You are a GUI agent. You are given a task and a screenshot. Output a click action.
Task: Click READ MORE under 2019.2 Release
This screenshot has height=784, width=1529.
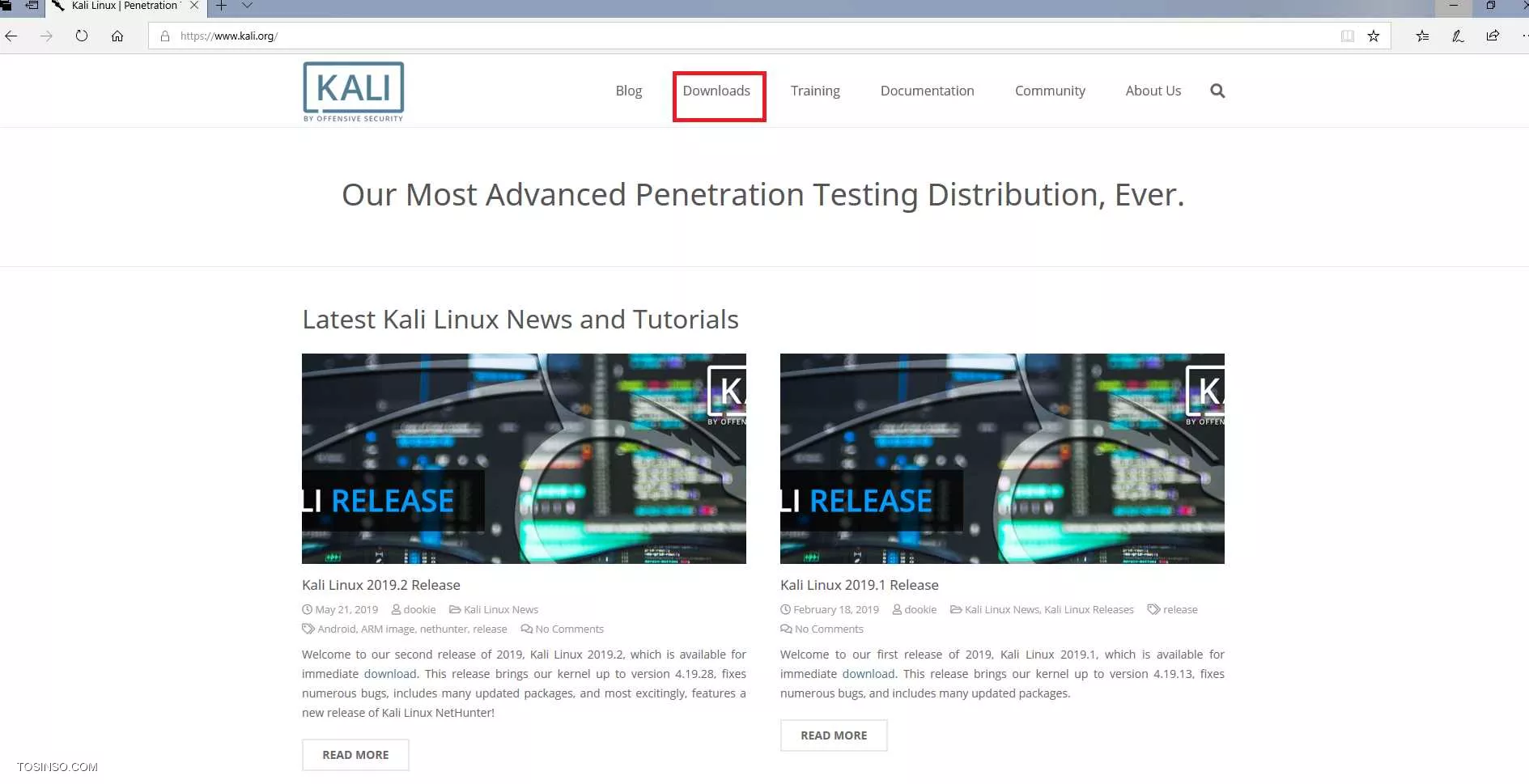(x=355, y=755)
